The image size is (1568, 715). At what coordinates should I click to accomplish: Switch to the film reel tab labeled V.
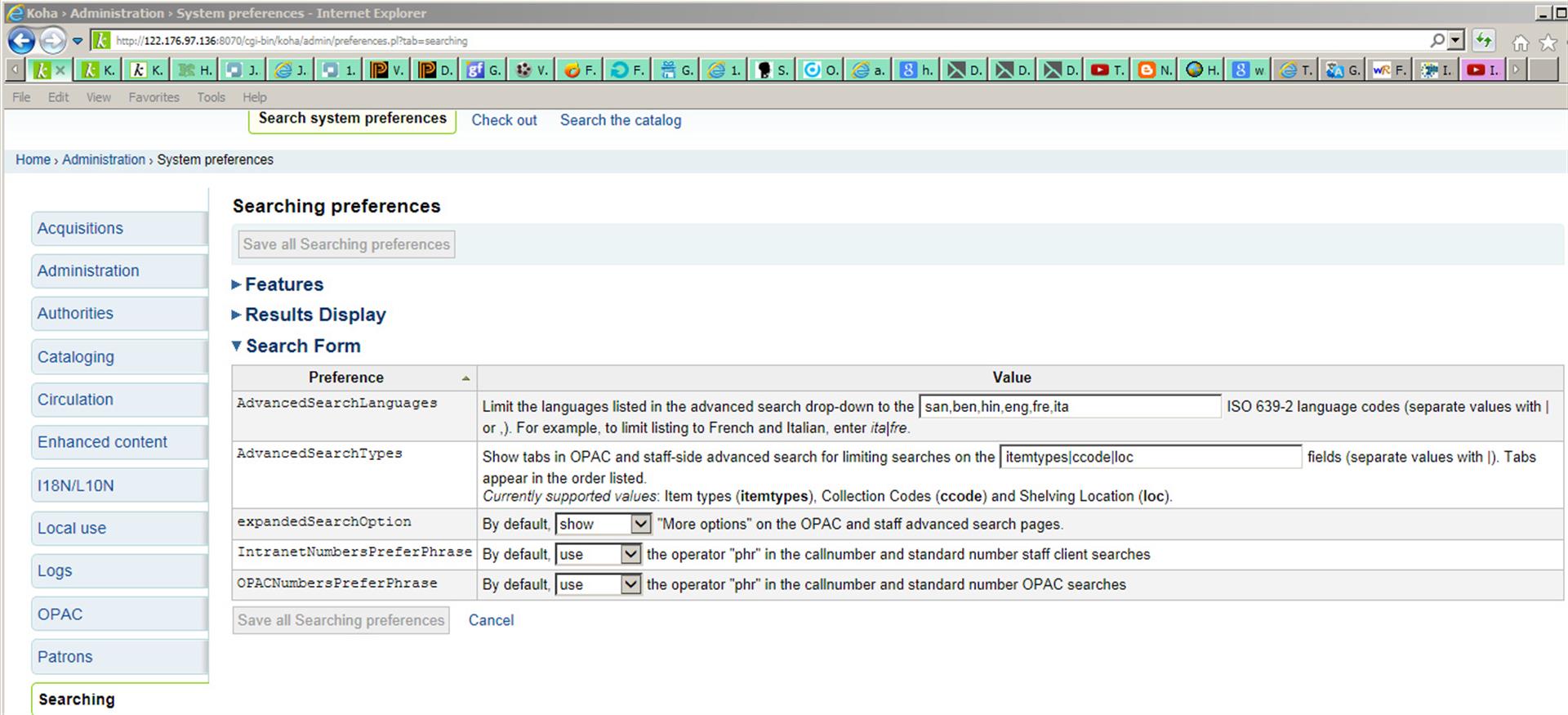coord(532,70)
